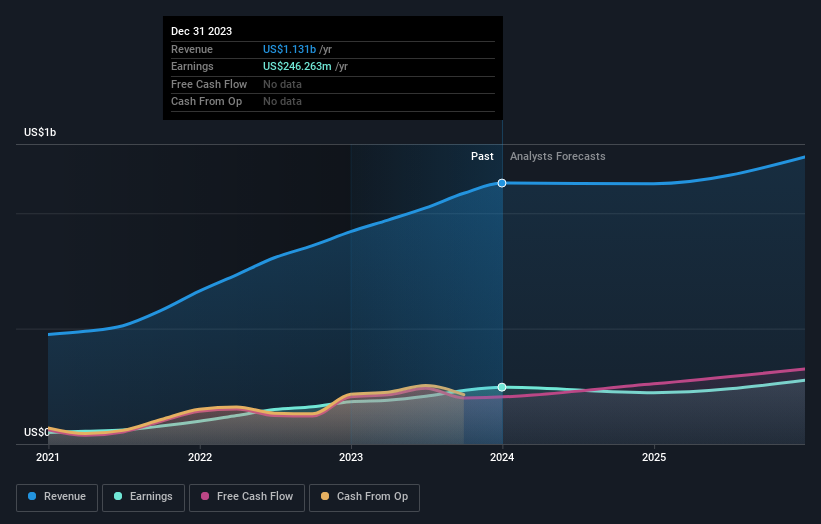The image size is (821, 524).
Task: Click the US$0 y-axis label
Action: 37,432
